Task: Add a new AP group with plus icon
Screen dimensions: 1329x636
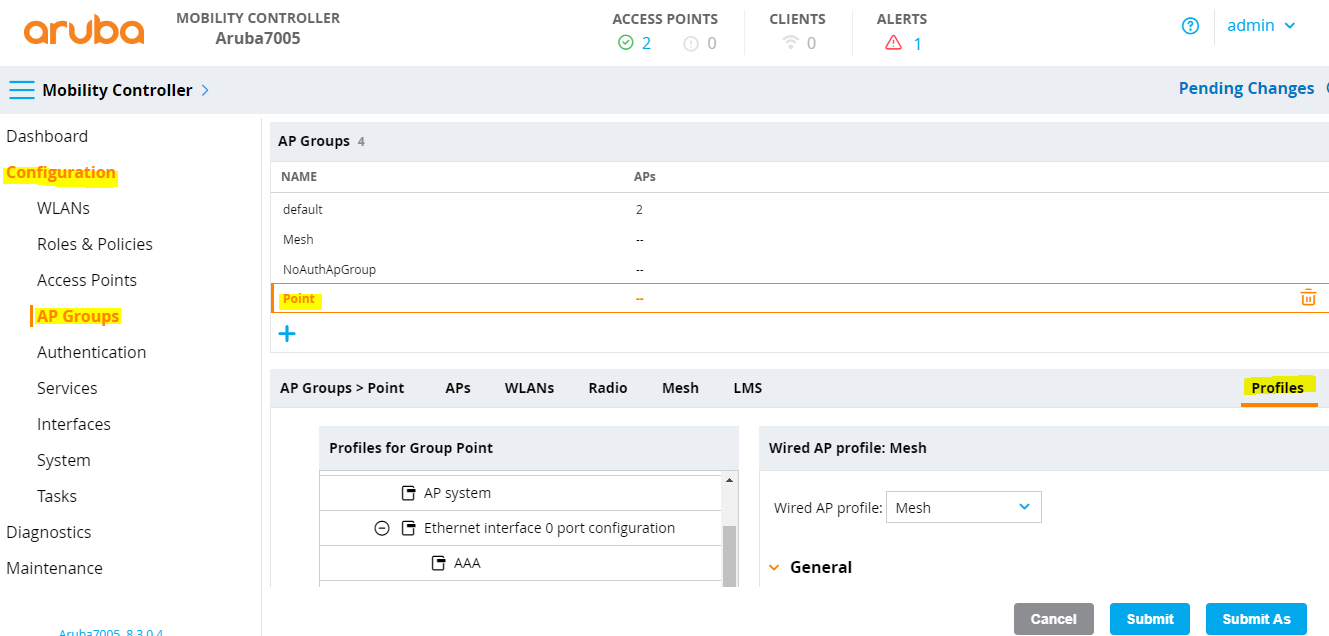Action: (x=287, y=334)
